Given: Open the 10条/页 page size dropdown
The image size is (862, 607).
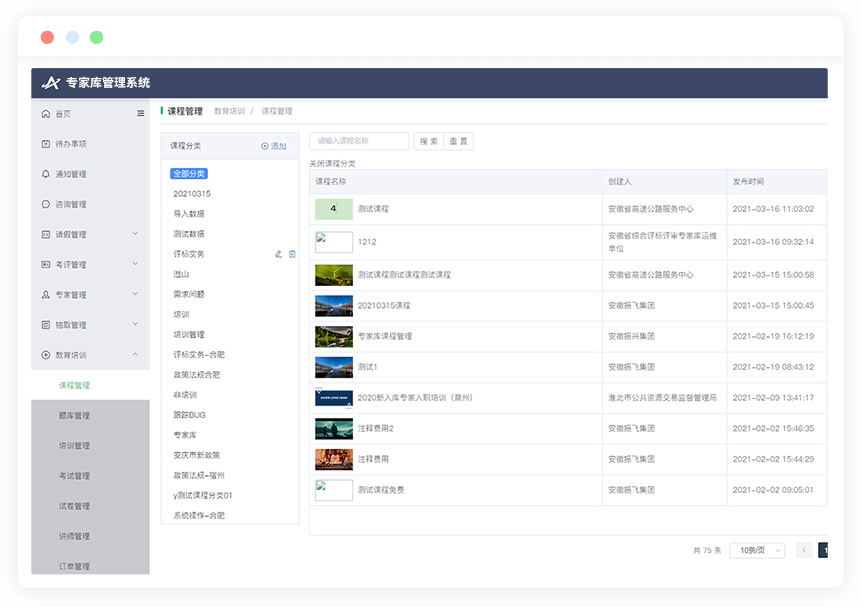Looking at the screenshot, I should tap(757, 550).
